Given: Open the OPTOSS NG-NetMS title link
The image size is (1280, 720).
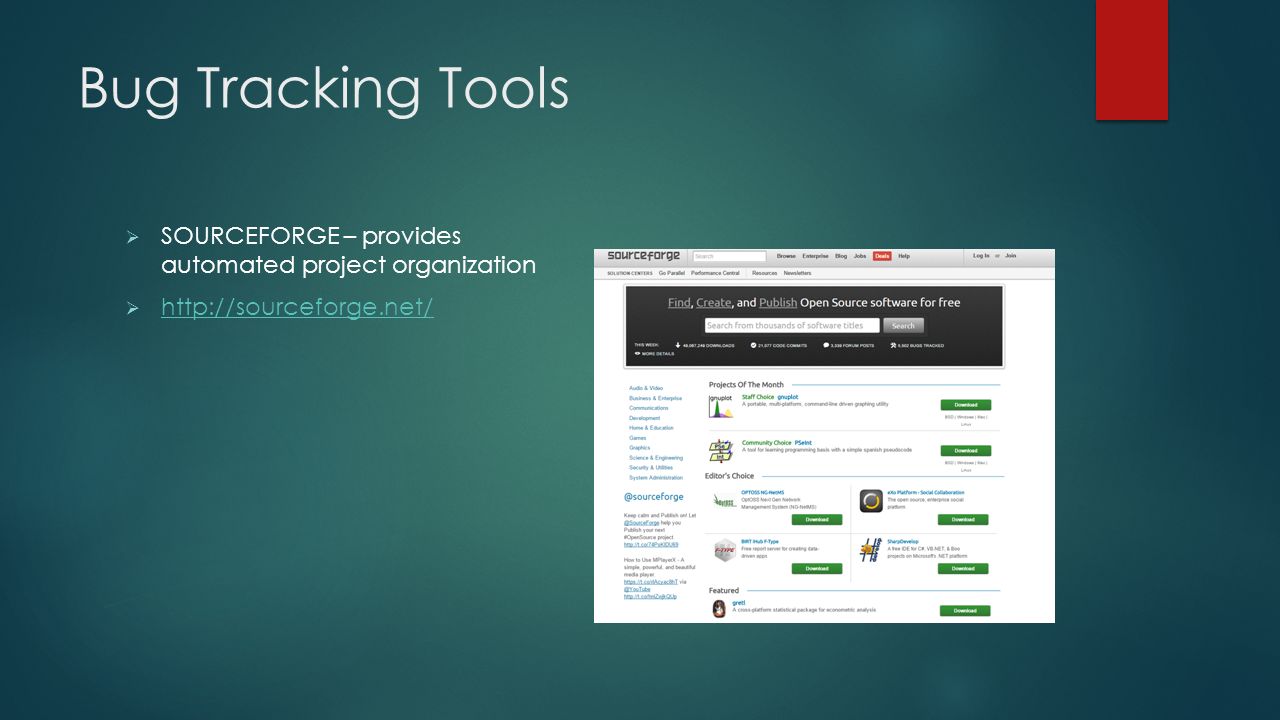Looking at the screenshot, I should click(x=763, y=492).
